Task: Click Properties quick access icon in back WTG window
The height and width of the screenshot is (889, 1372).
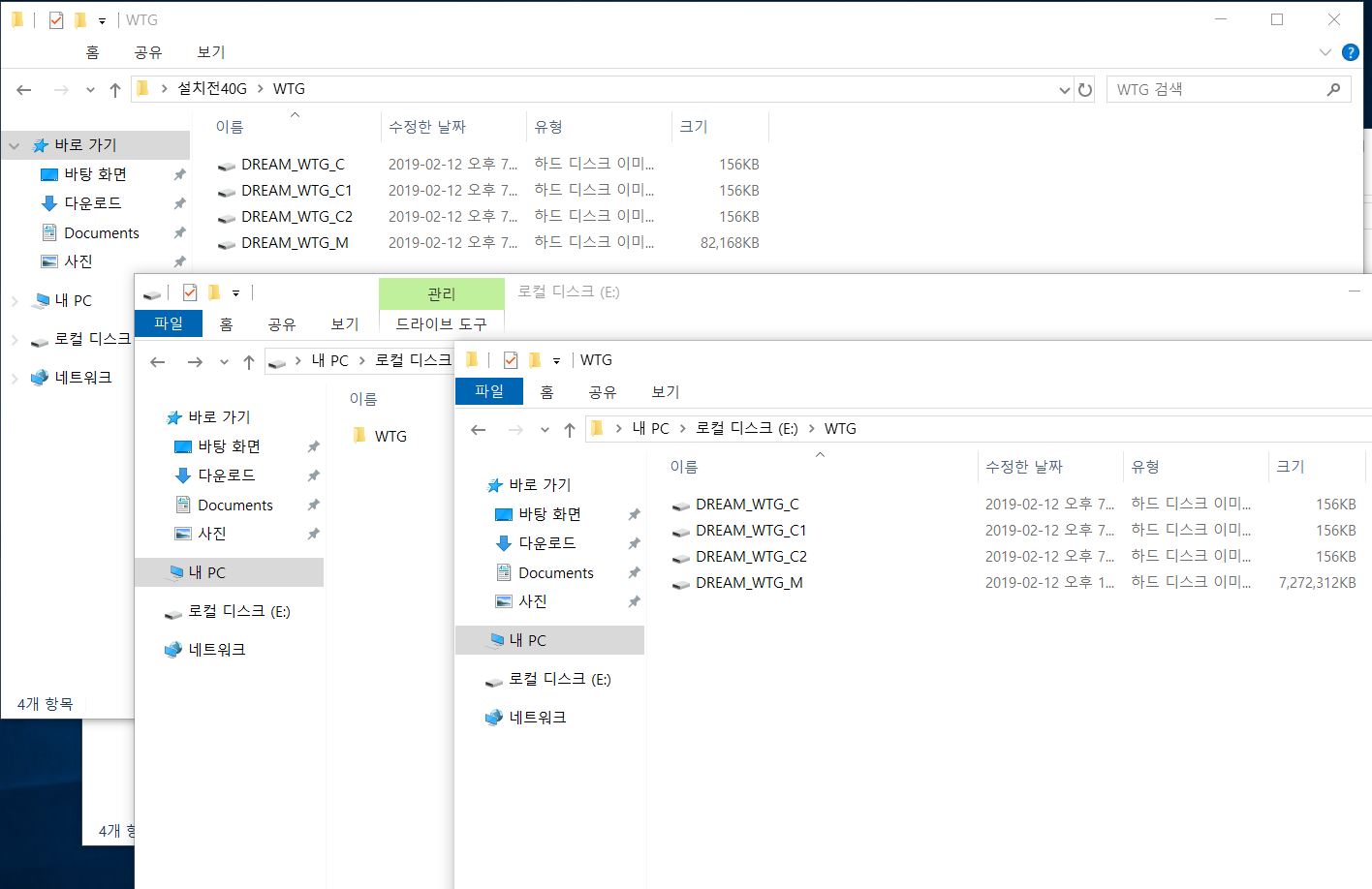Action: (x=55, y=19)
